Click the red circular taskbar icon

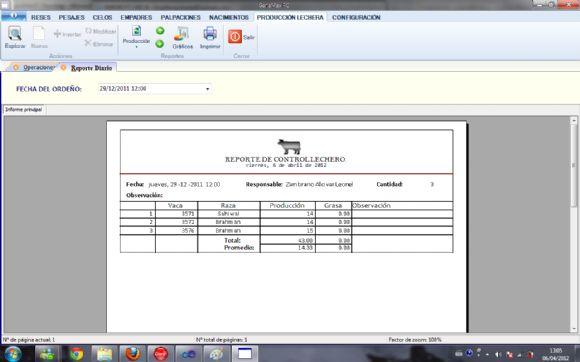click(x=161, y=354)
